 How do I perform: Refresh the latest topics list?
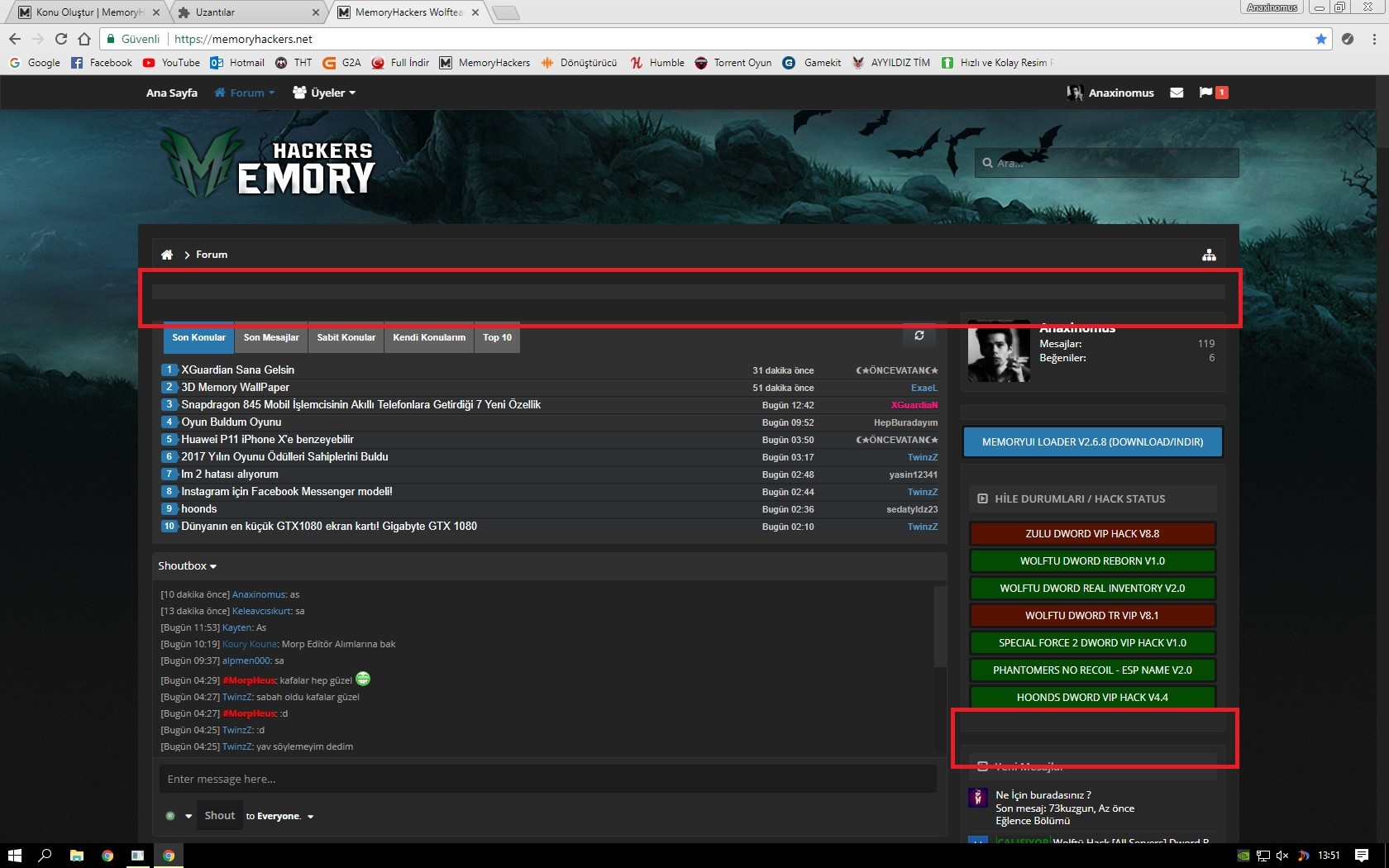[x=919, y=336]
